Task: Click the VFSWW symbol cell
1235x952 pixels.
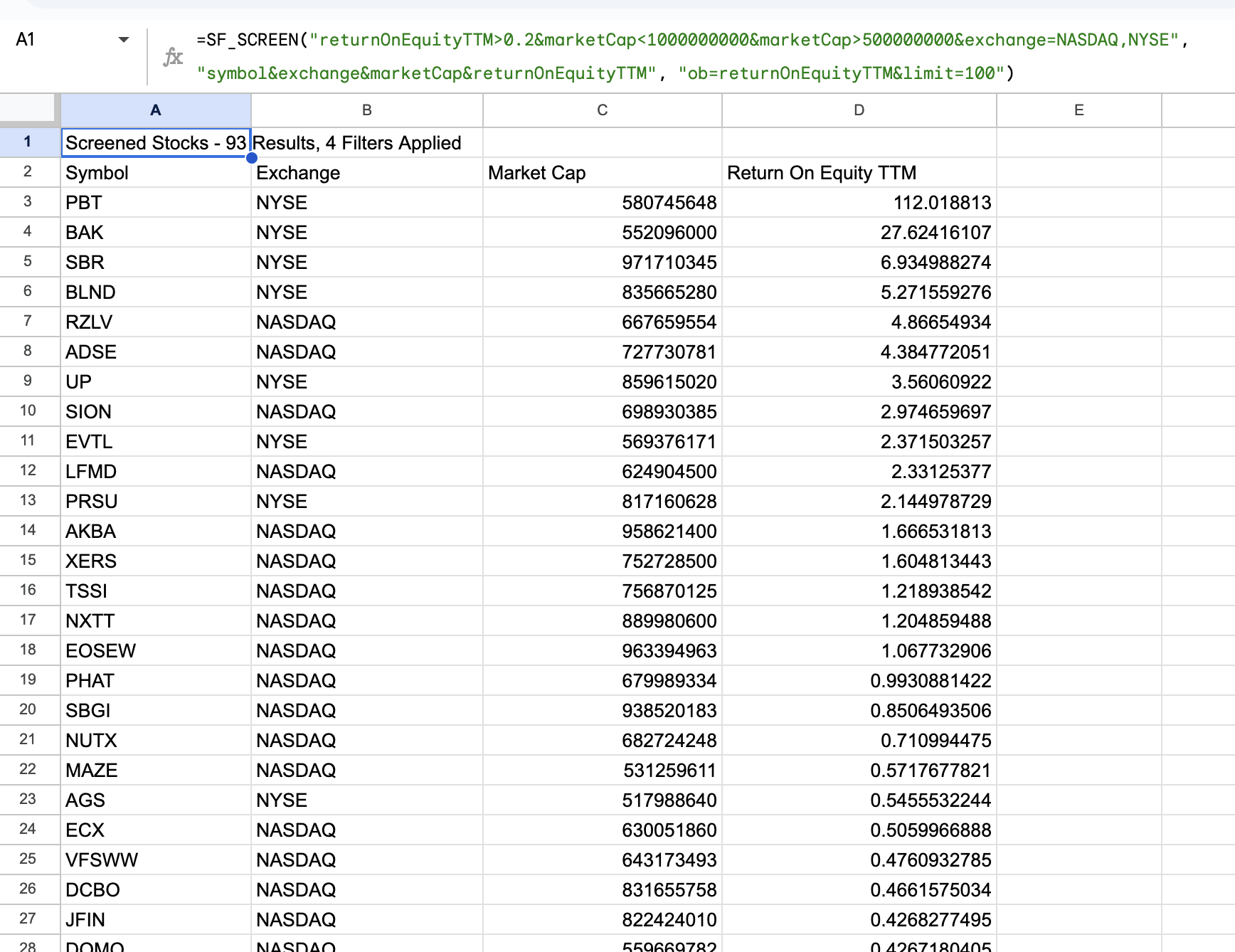Action: coord(156,860)
